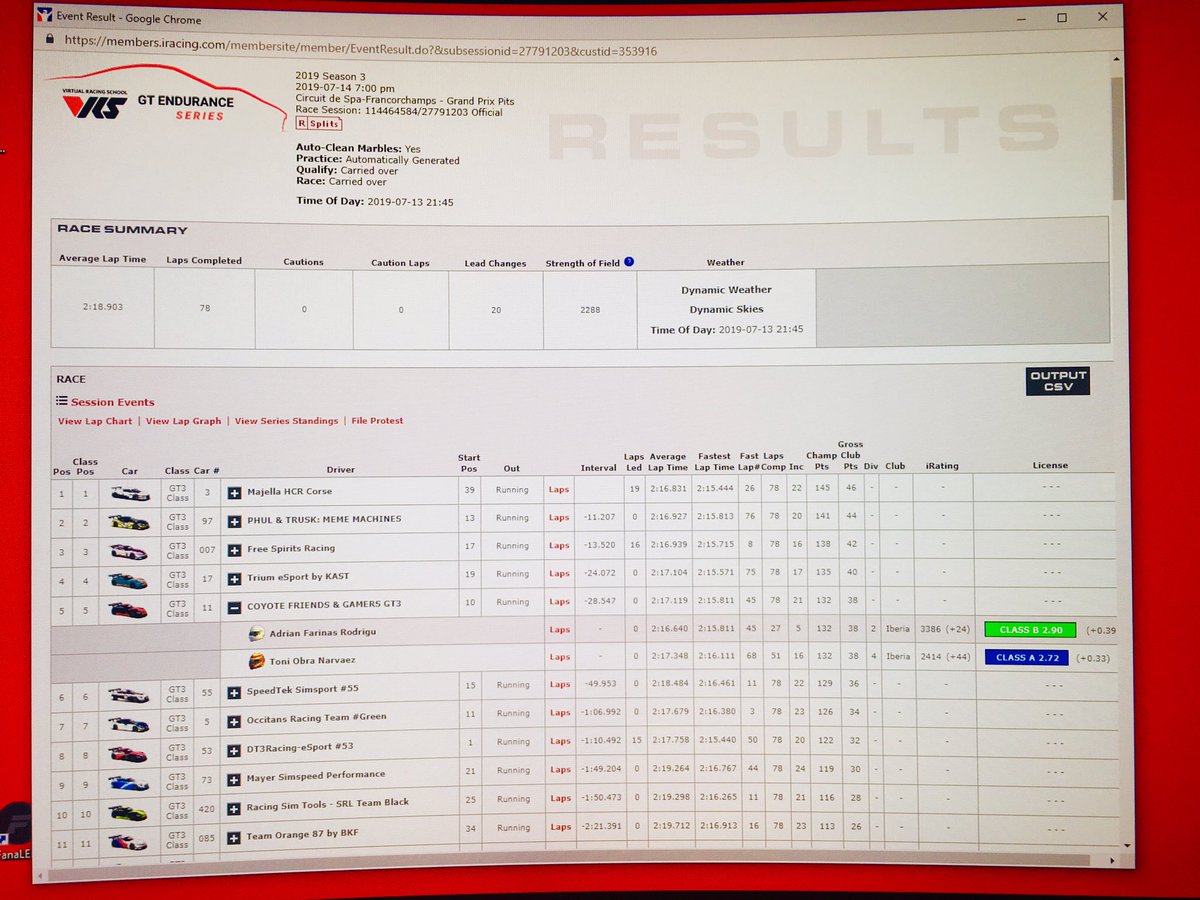Click the Splits button near race session

pos(318,123)
